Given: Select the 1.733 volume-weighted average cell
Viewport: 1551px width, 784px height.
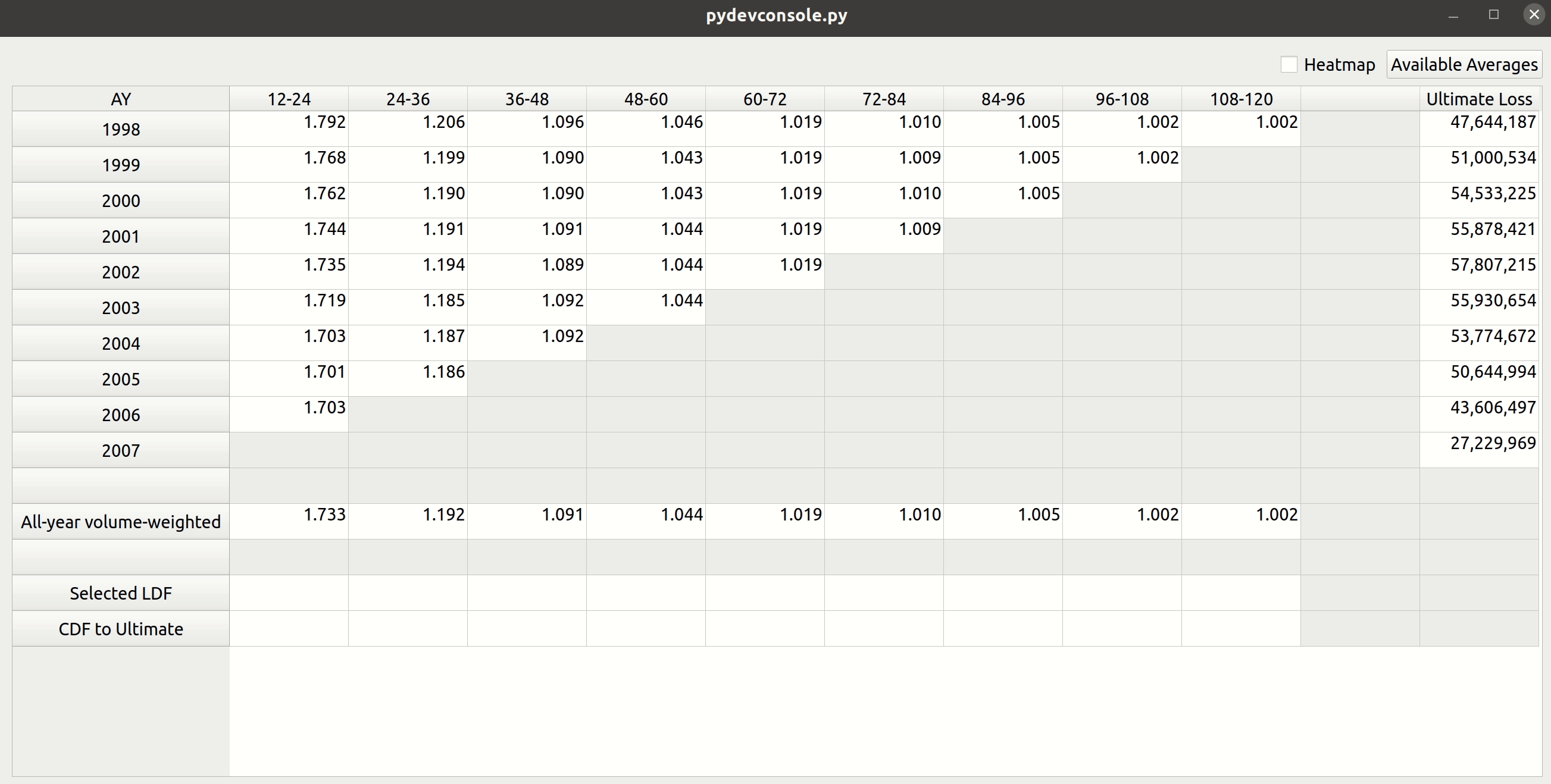Looking at the screenshot, I should tap(289, 522).
